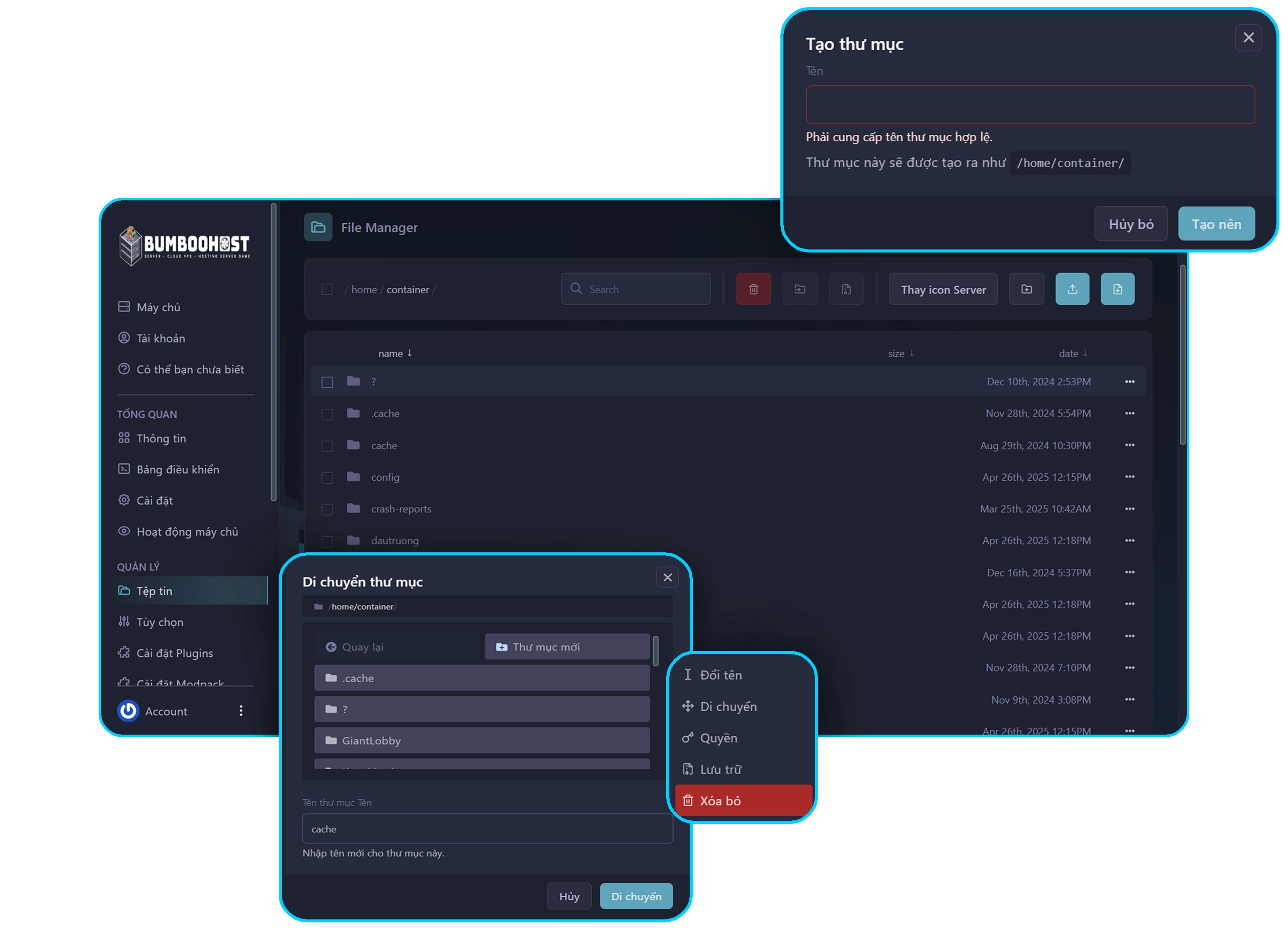The height and width of the screenshot is (932, 1288).
Task: Click the red trash delete toolbar icon
Action: [x=753, y=289]
